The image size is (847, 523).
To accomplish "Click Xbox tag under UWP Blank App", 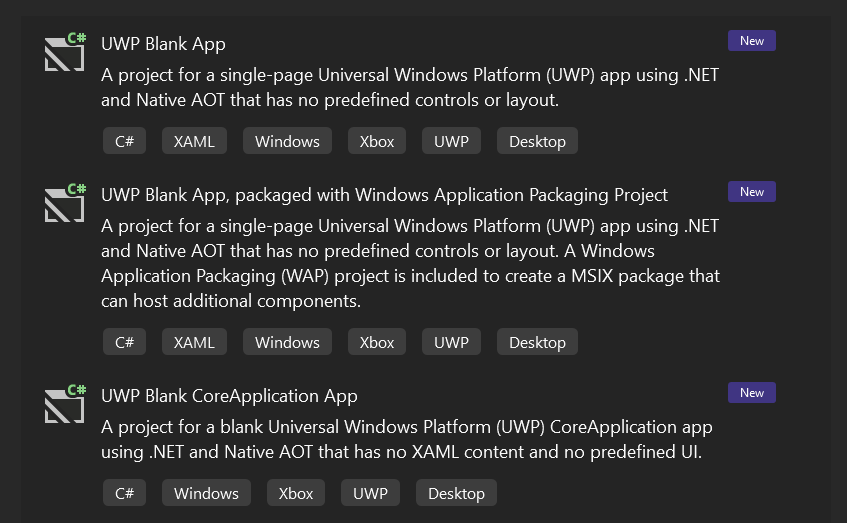I will point(377,141).
